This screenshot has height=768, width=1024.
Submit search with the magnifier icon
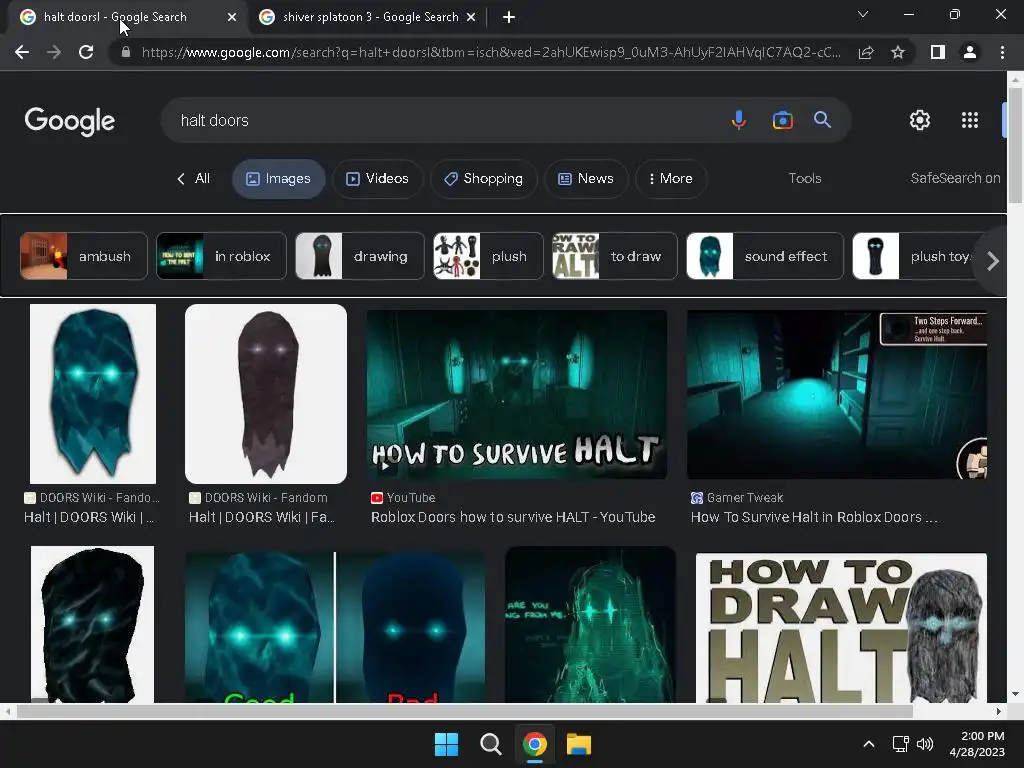(822, 120)
